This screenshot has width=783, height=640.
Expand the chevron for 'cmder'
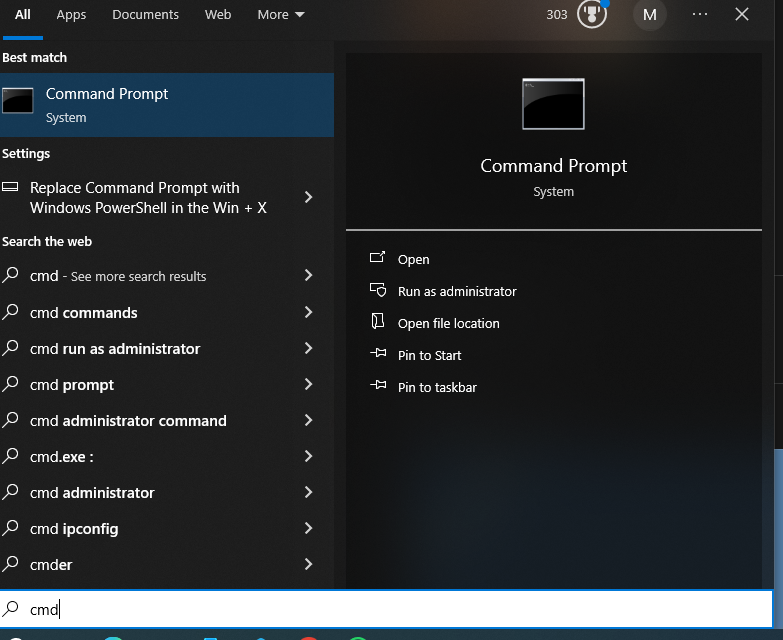point(309,564)
